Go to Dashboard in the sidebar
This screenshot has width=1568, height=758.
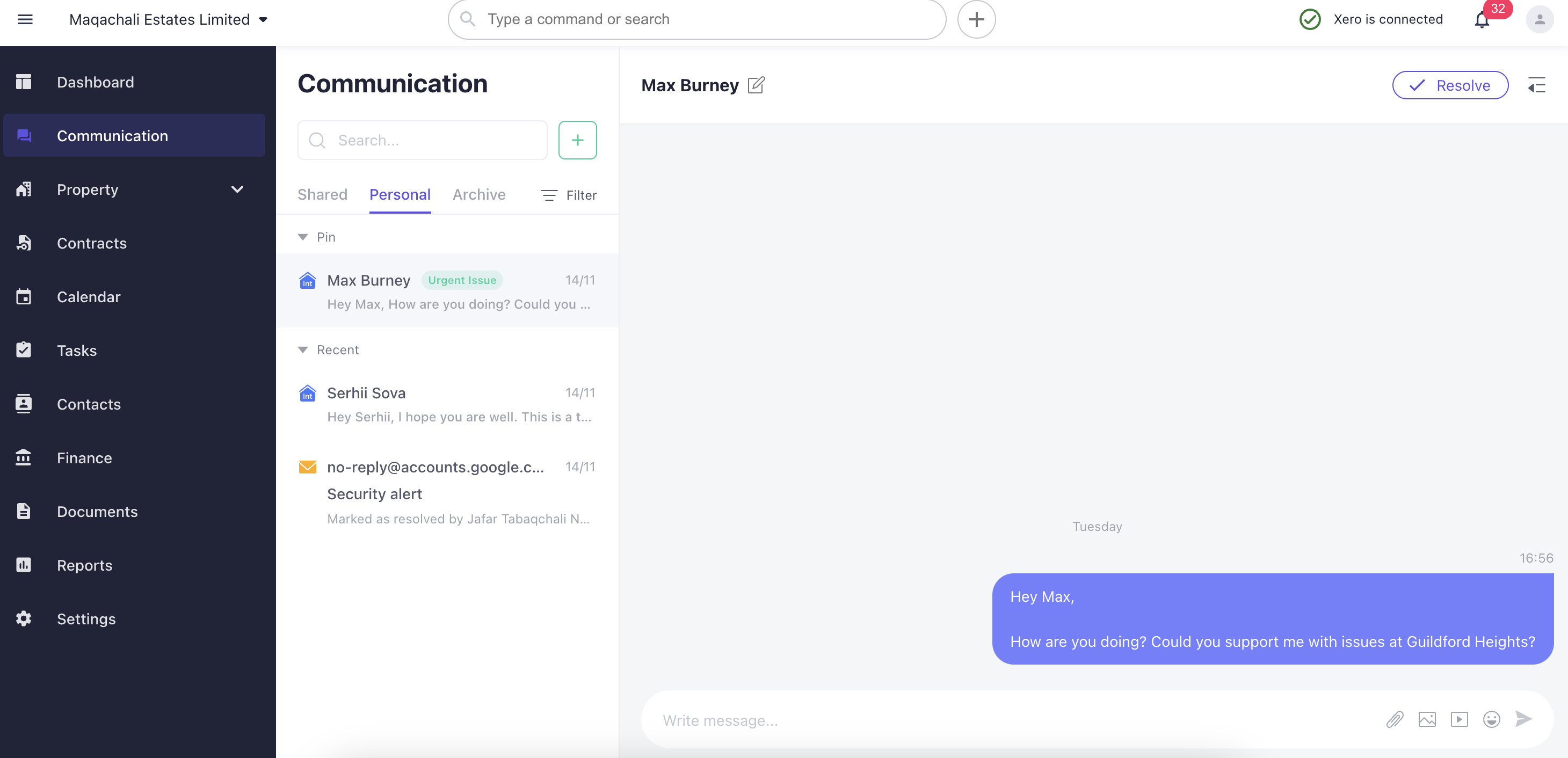click(134, 82)
